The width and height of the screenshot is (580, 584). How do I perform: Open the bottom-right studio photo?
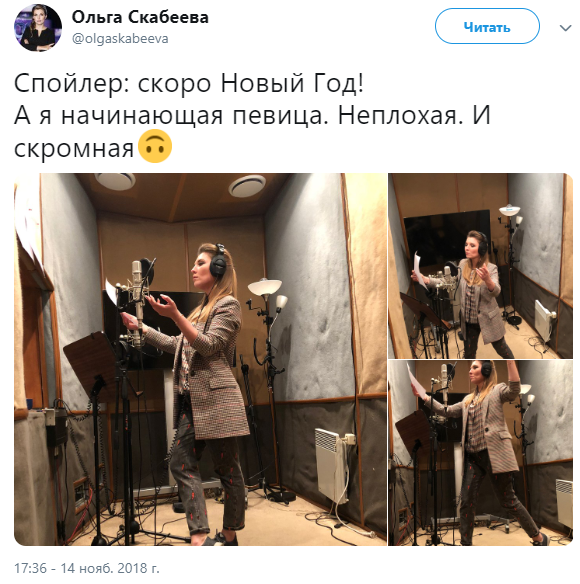[x=481, y=453]
